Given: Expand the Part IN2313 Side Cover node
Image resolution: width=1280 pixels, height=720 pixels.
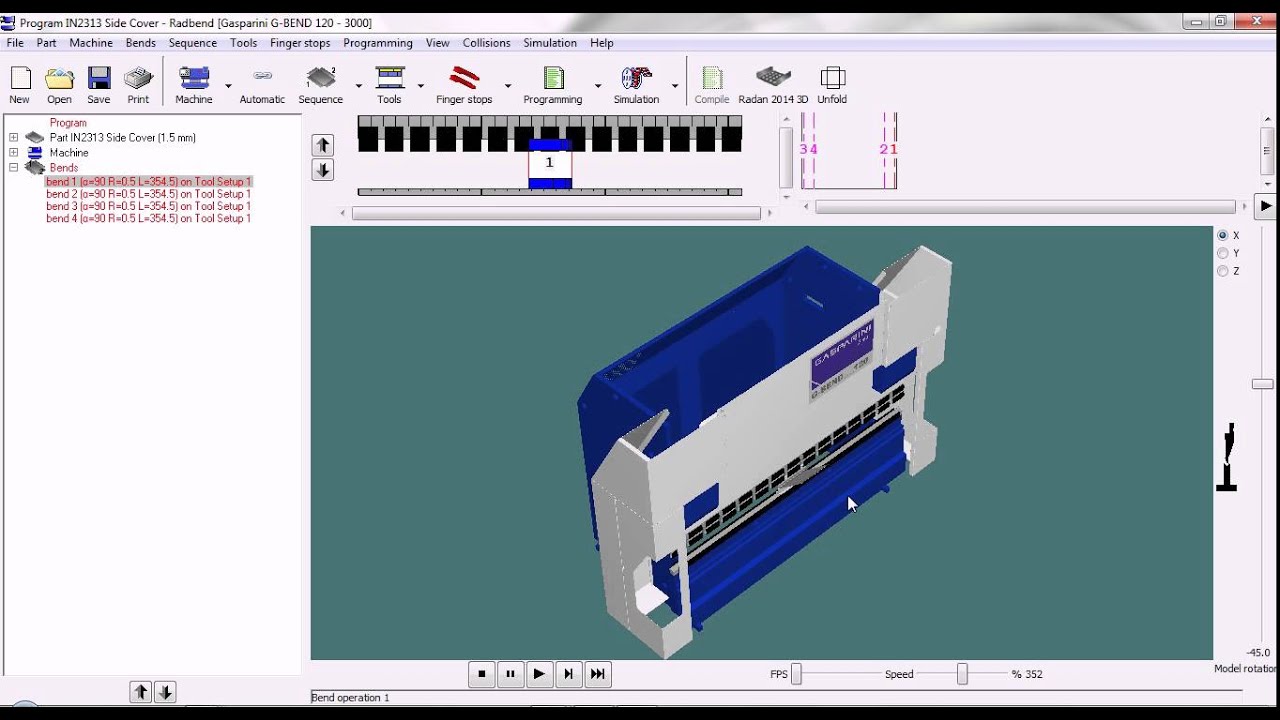Looking at the screenshot, I should click(14, 138).
